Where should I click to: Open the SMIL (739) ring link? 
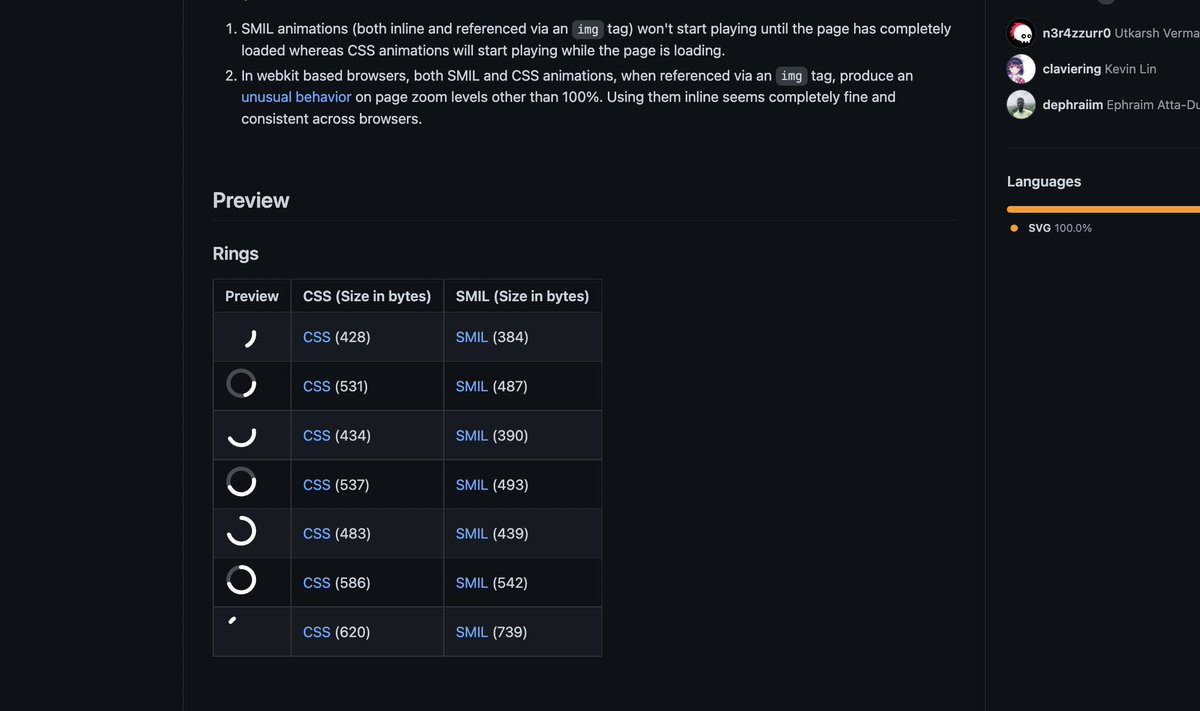471,632
